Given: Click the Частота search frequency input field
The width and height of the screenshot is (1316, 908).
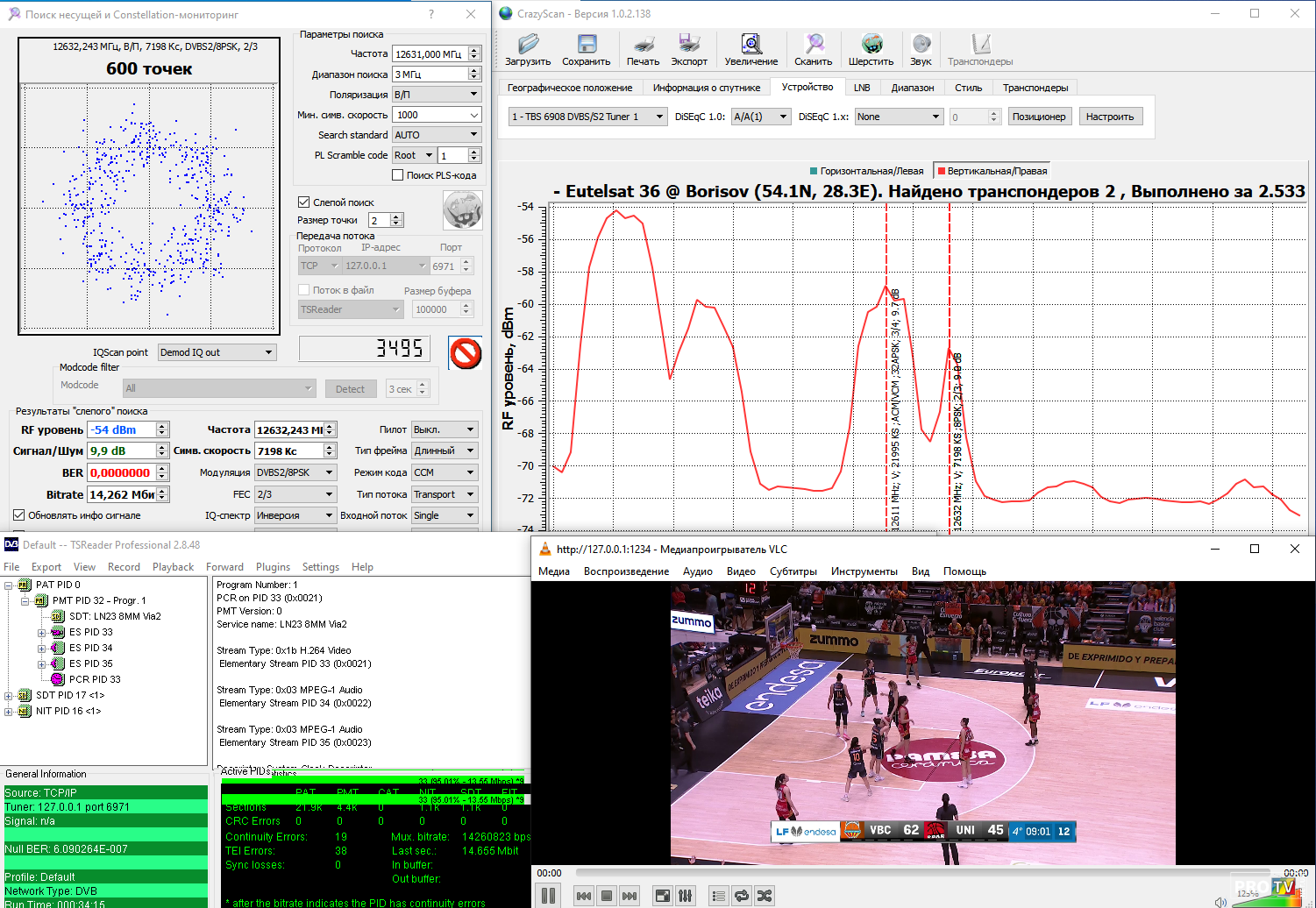Looking at the screenshot, I should (x=430, y=54).
